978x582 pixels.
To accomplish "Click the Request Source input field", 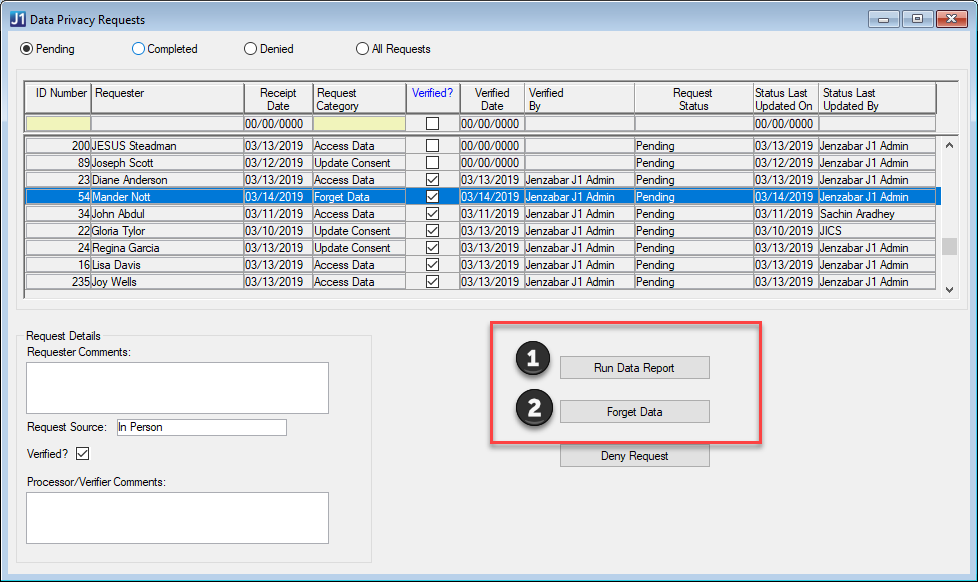I will click(201, 428).
